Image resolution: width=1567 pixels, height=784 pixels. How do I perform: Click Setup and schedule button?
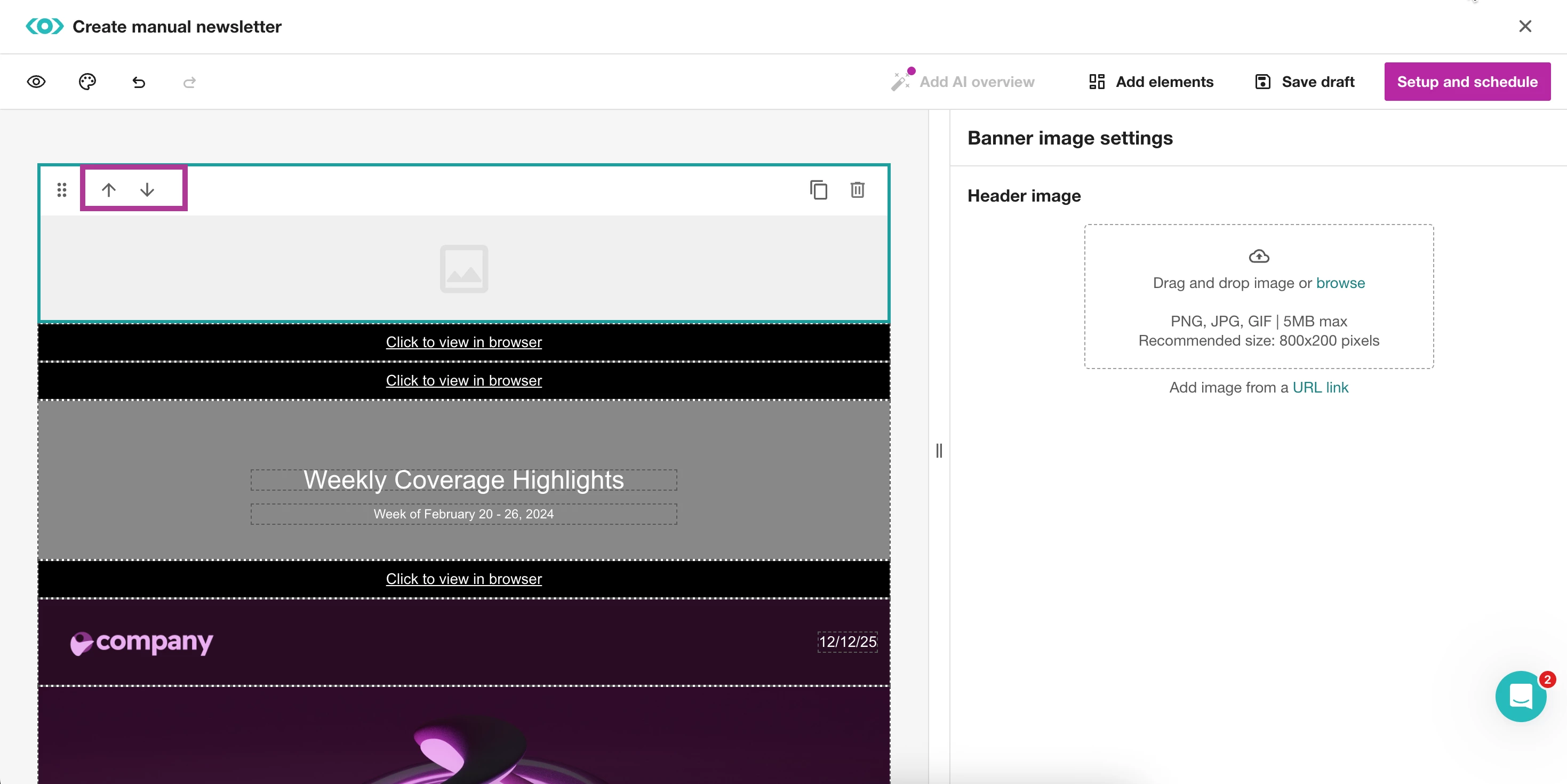pyautogui.click(x=1467, y=82)
